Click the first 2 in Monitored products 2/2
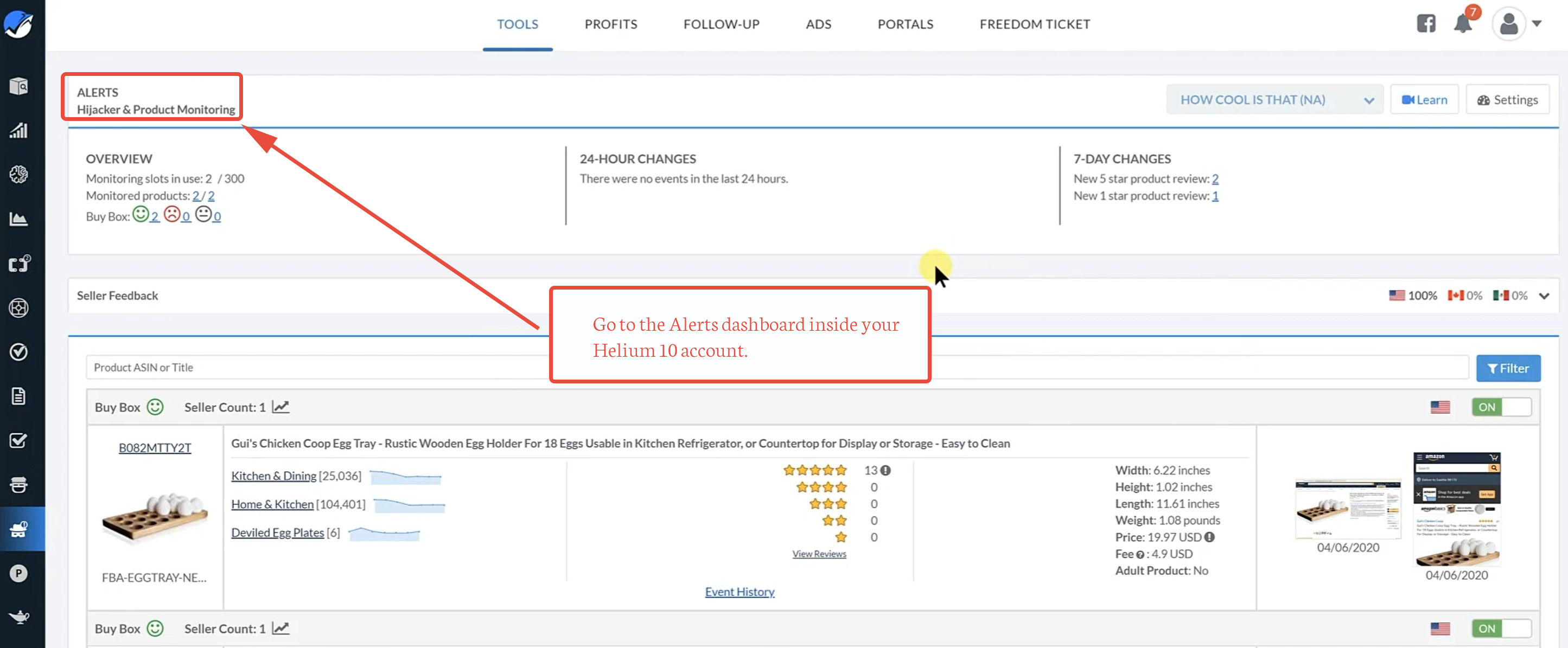 (x=196, y=196)
